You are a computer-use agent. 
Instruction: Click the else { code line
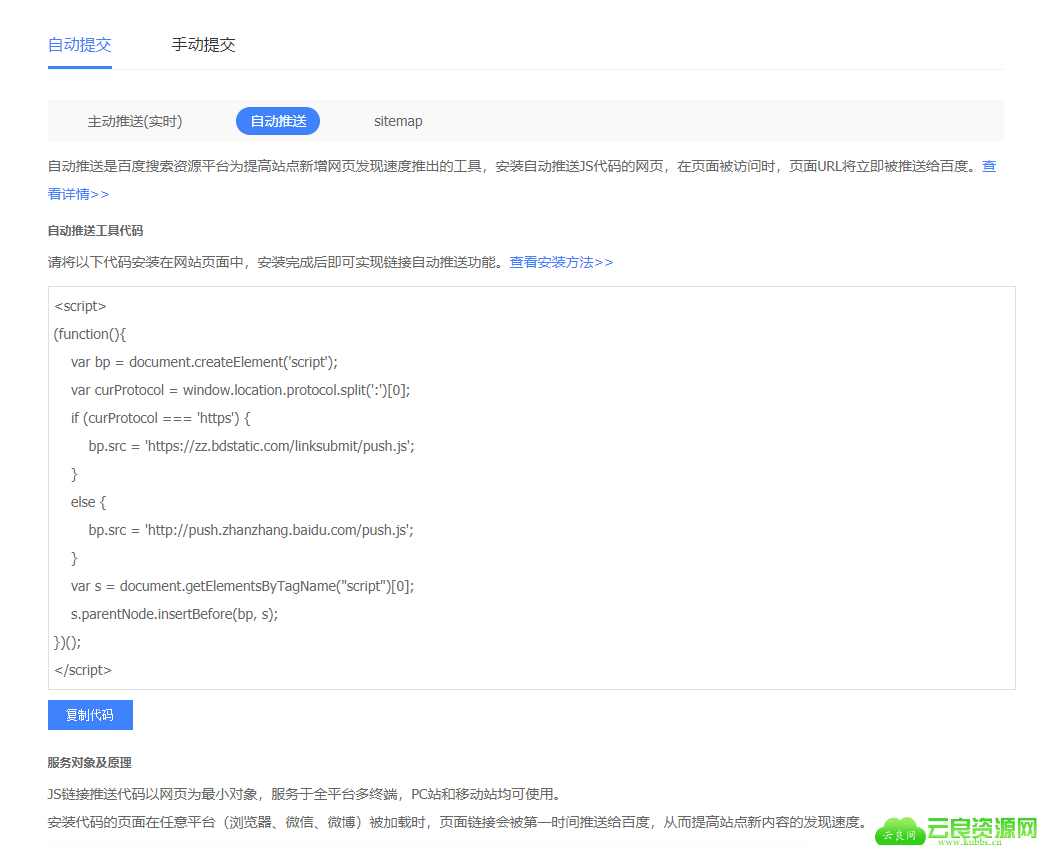(x=88, y=502)
